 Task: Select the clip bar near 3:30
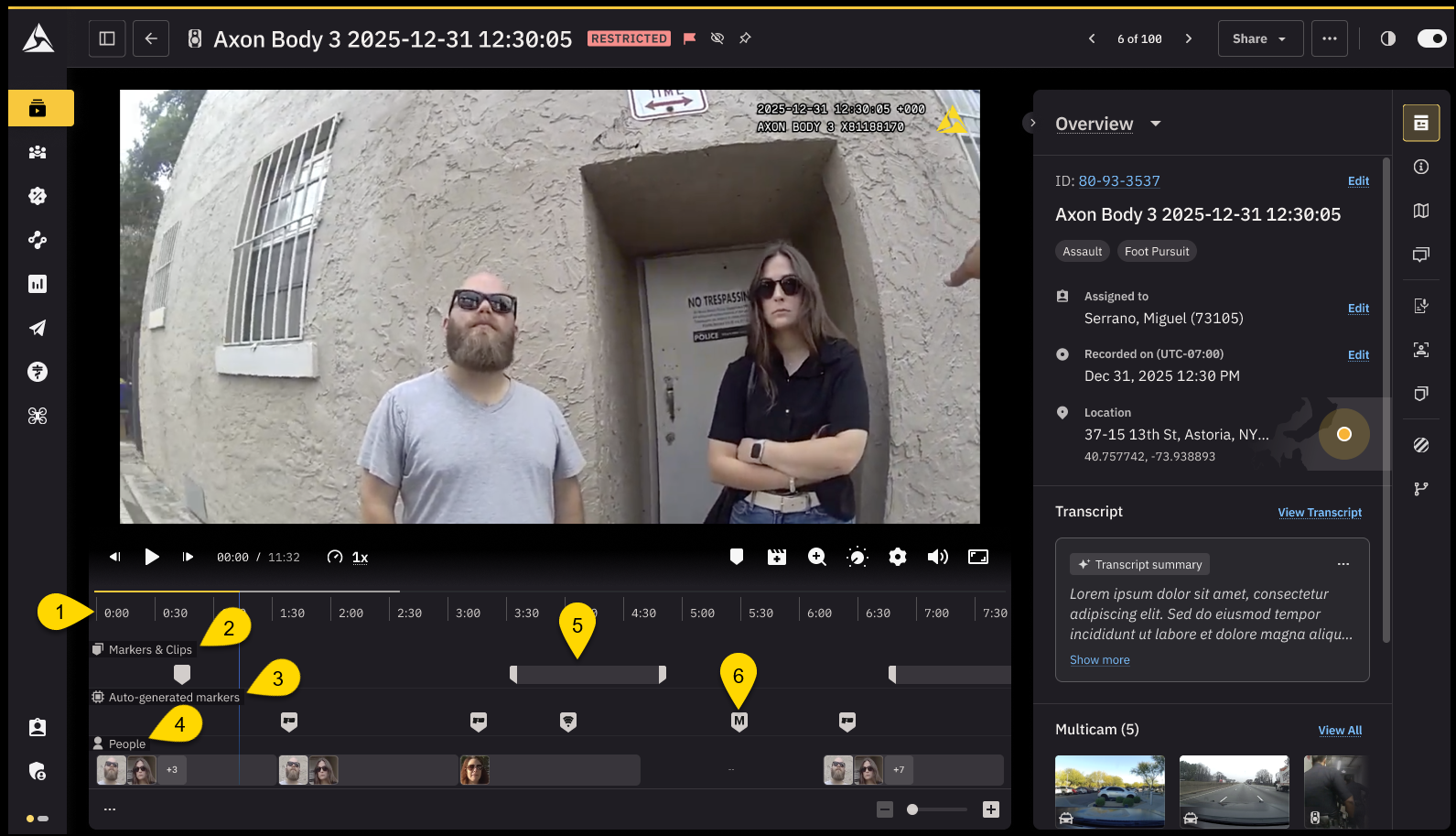(588, 675)
